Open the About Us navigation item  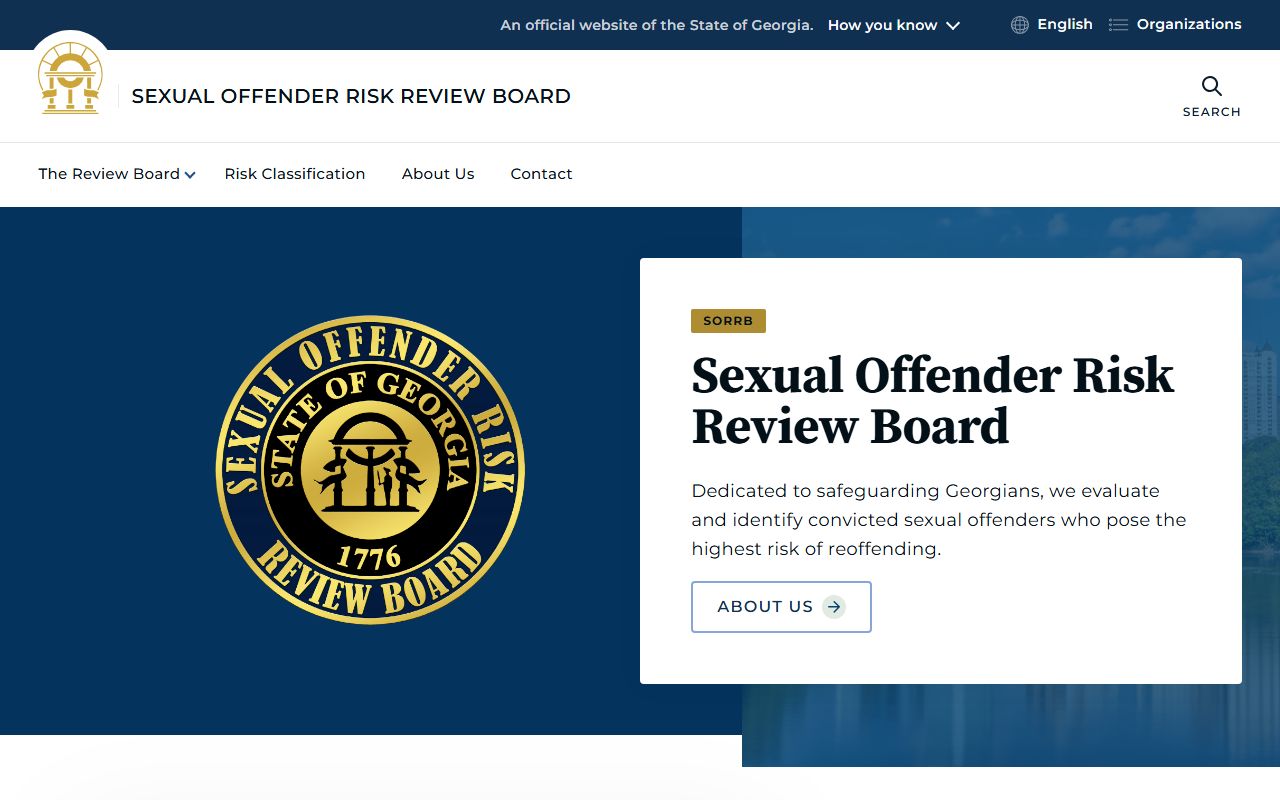(x=438, y=174)
